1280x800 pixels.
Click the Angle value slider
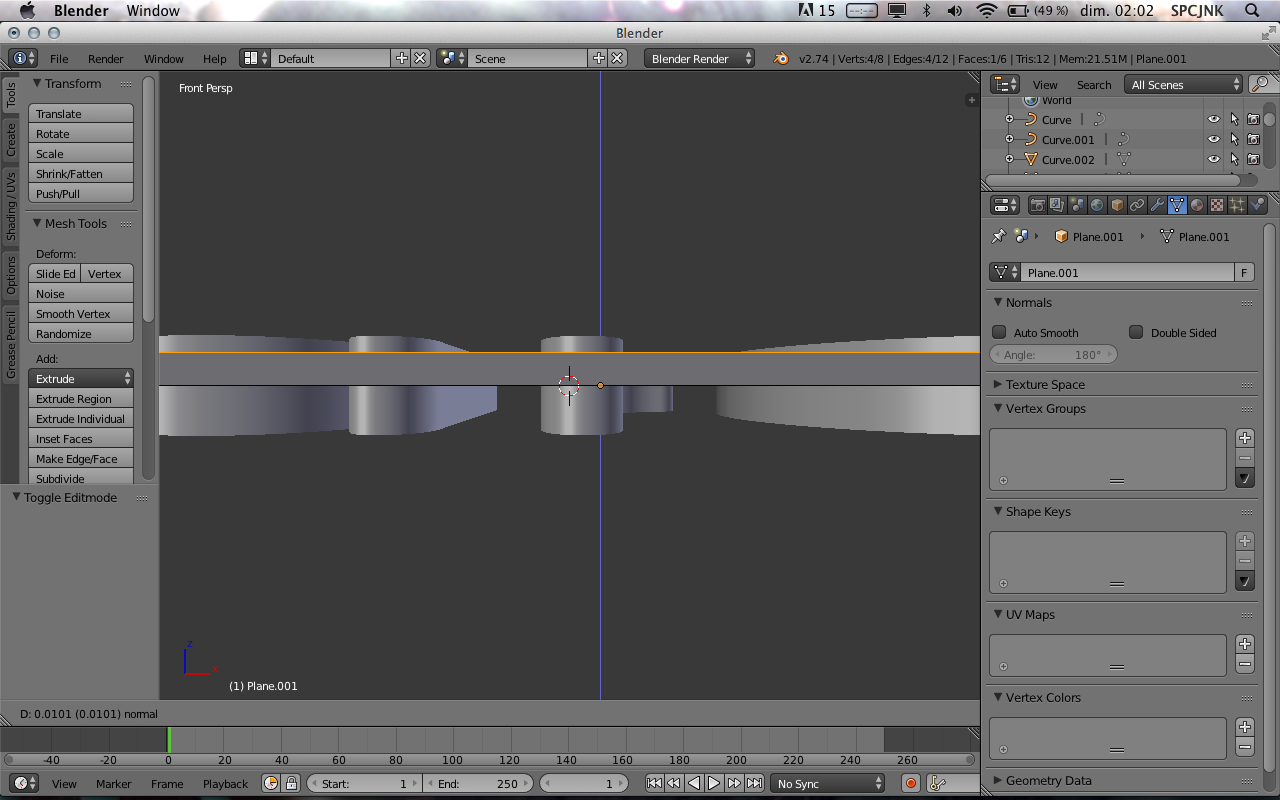point(1052,354)
